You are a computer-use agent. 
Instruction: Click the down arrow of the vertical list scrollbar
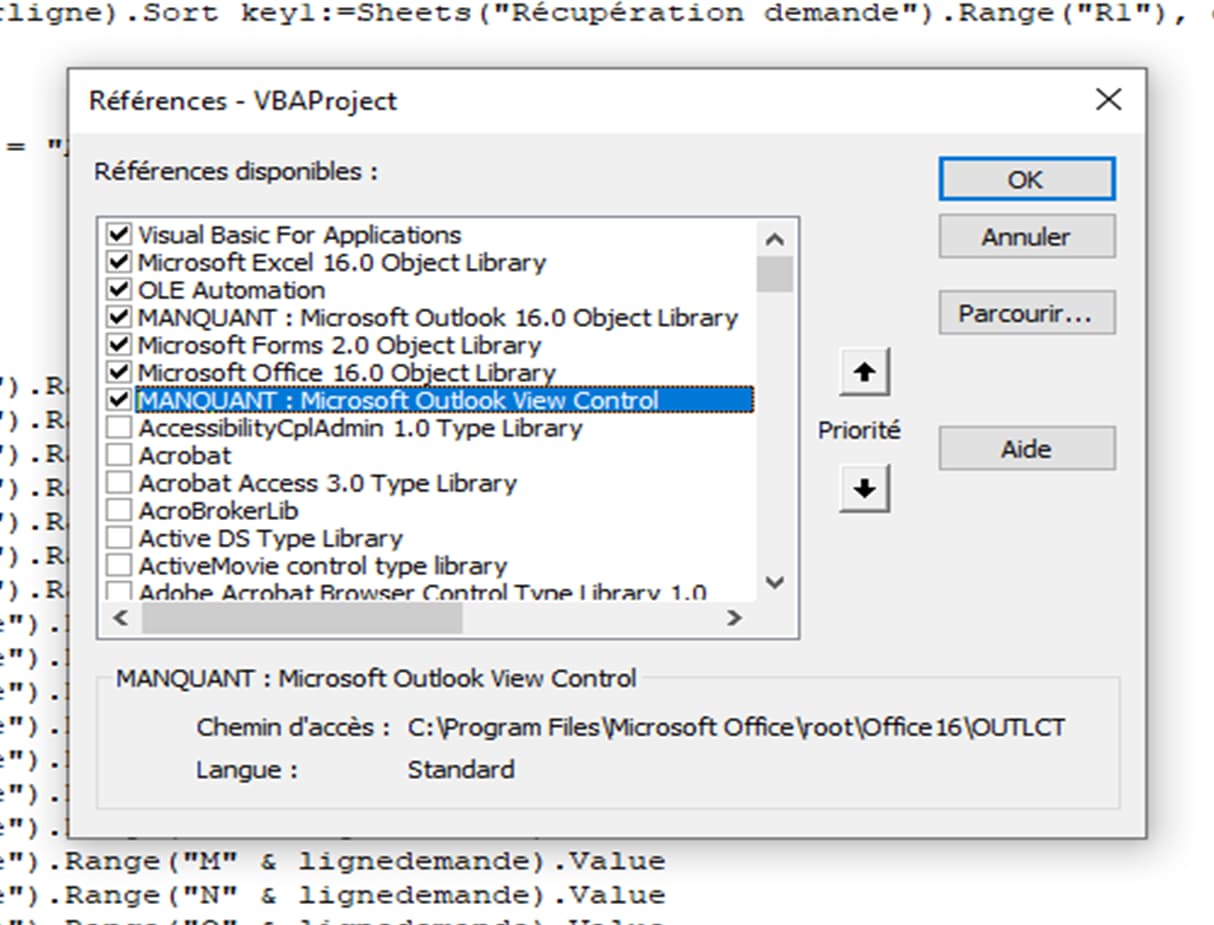point(774,582)
